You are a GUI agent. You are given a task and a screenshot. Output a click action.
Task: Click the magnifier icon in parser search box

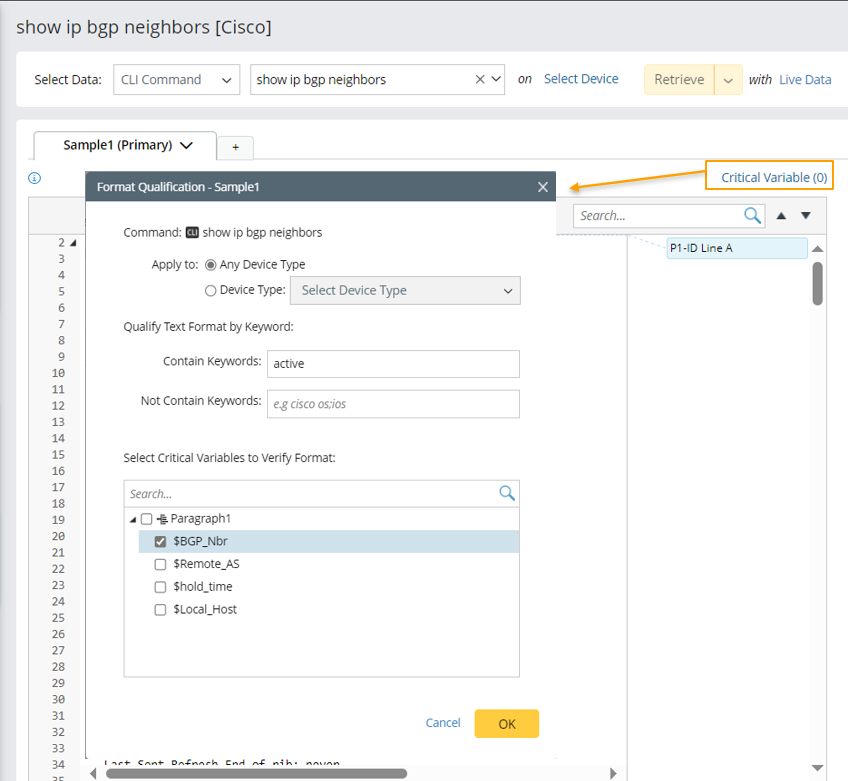pos(752,215)
